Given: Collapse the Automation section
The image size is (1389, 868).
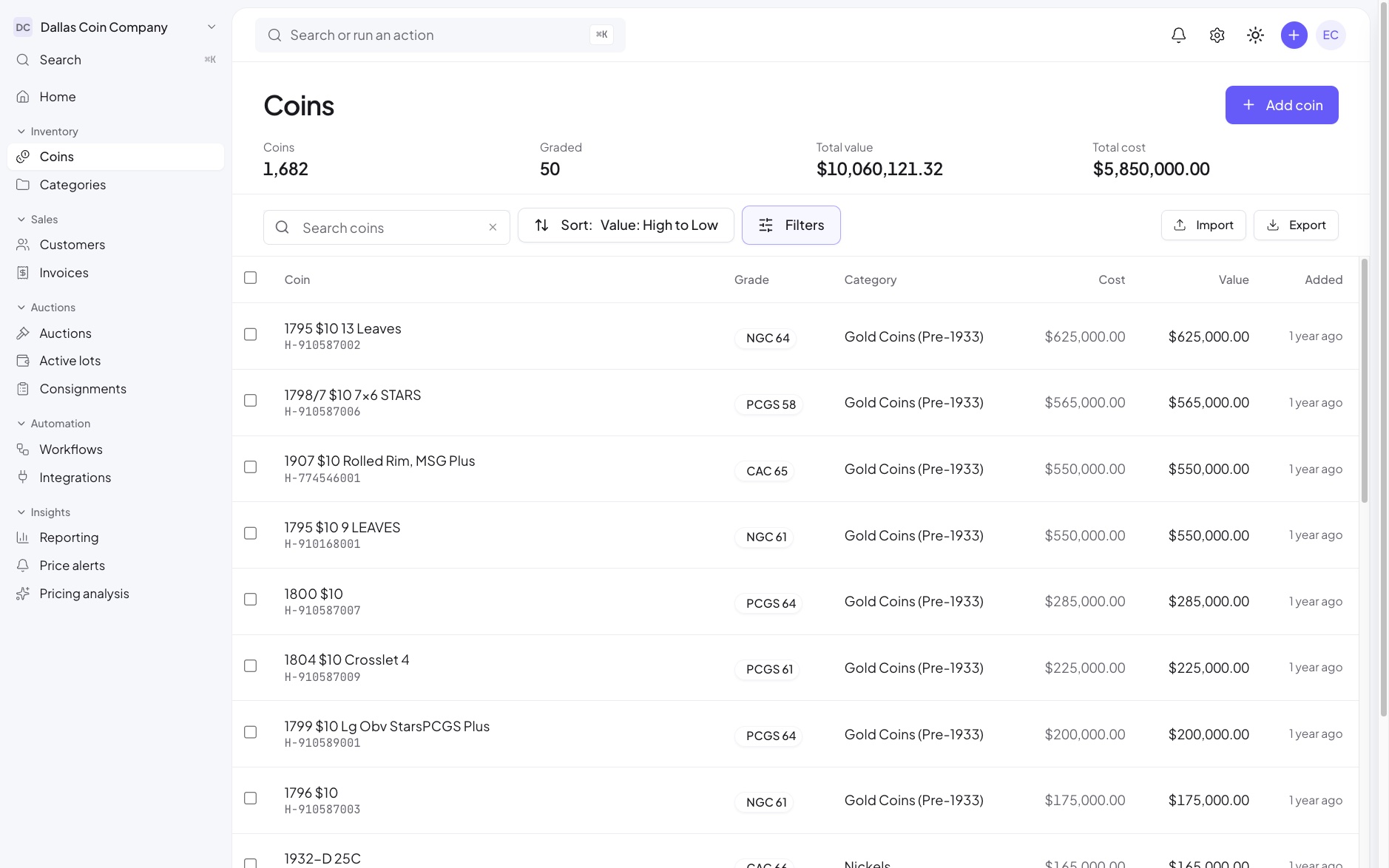Looking at the screenshot, I should click(x=53, y=424).
